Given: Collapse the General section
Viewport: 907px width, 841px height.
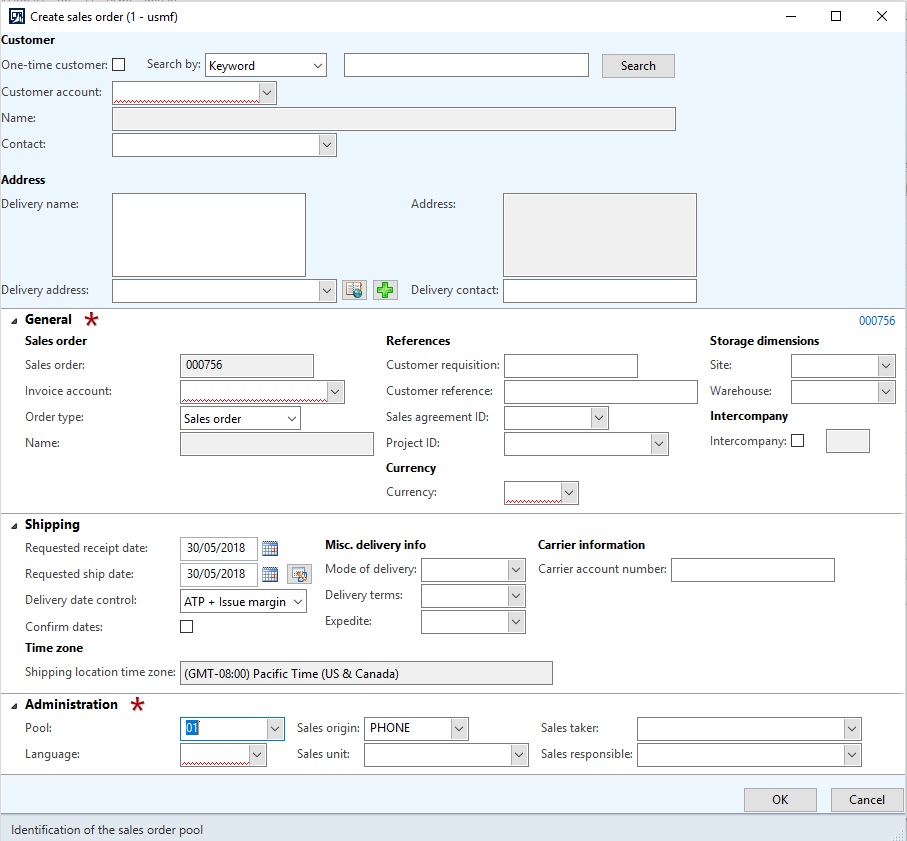Looking at the screenshot, I should point(14,319).
